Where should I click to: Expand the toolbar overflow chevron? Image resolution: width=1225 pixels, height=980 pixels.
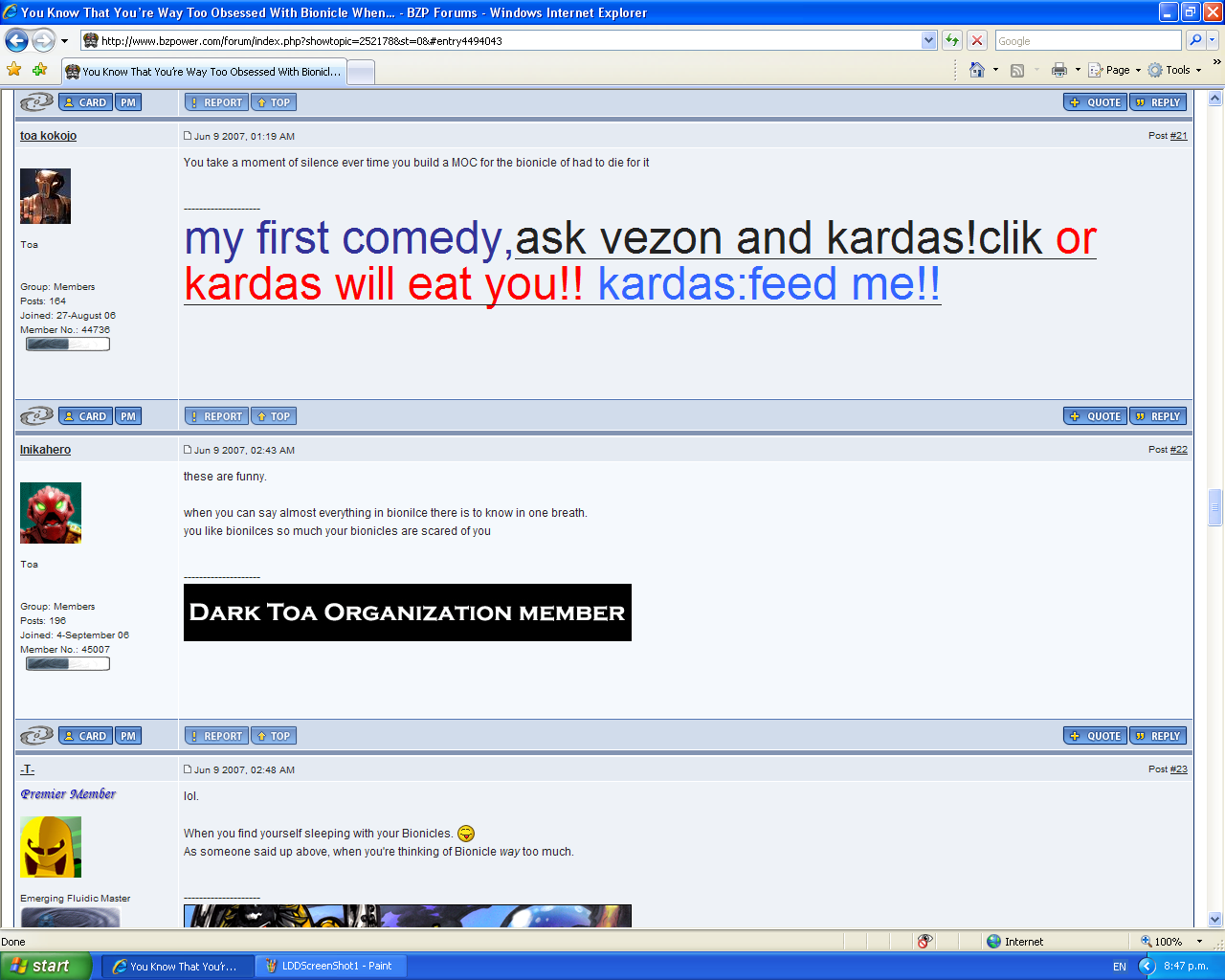coord(1216,62)
